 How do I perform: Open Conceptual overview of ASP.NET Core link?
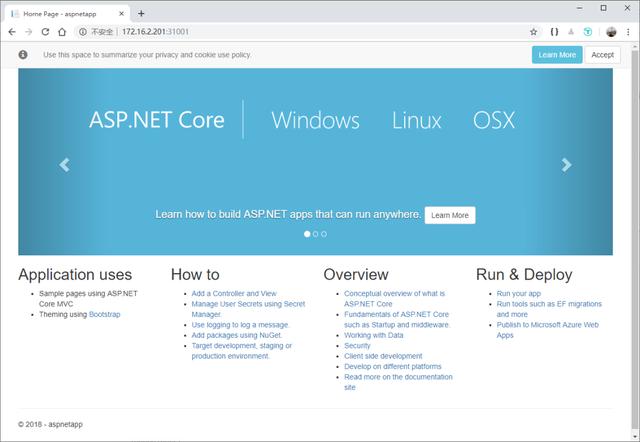pyautogui.click(x=394, y=299)
